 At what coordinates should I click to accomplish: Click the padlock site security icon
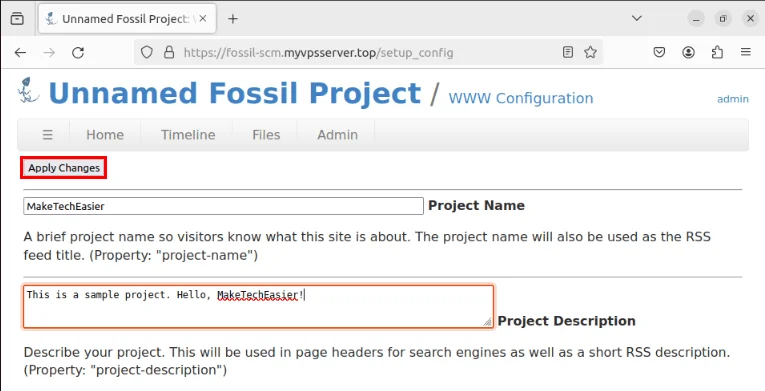pyautogui.click(x=169, y=52)
